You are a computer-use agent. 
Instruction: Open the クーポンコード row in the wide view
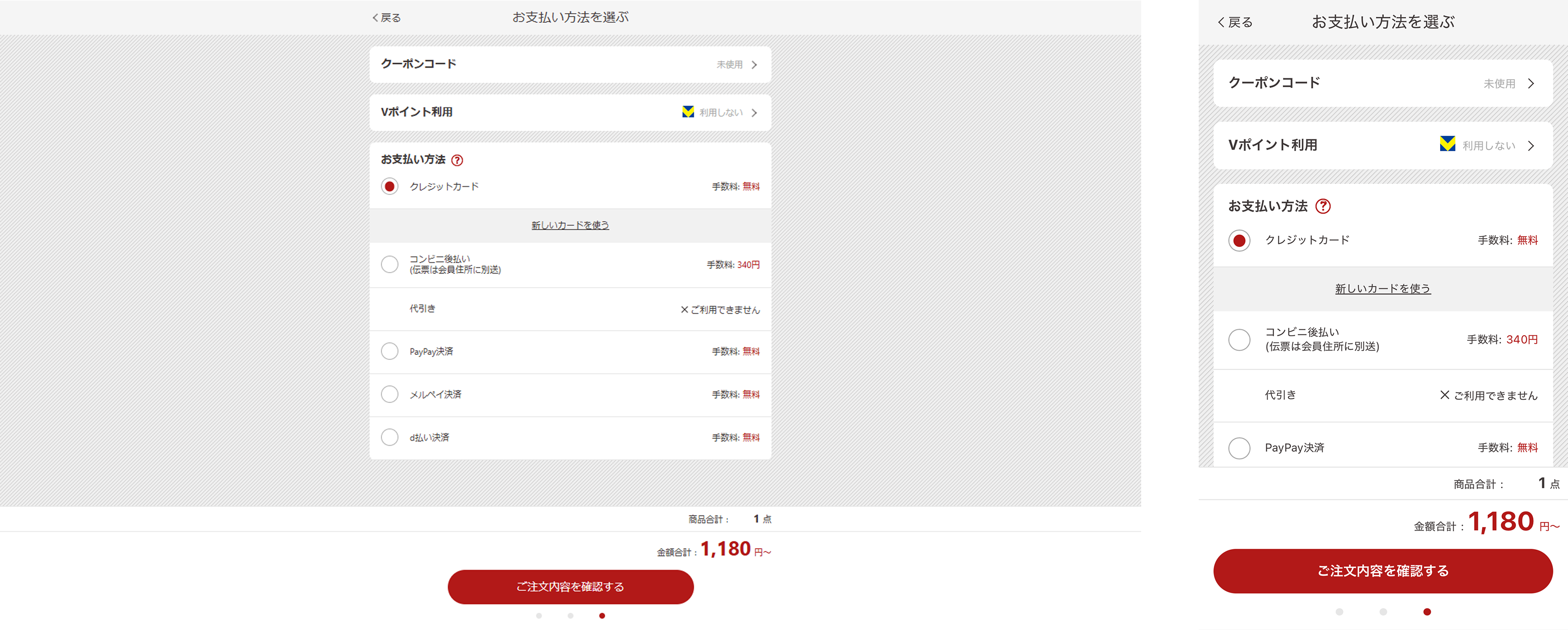(570, 65)
